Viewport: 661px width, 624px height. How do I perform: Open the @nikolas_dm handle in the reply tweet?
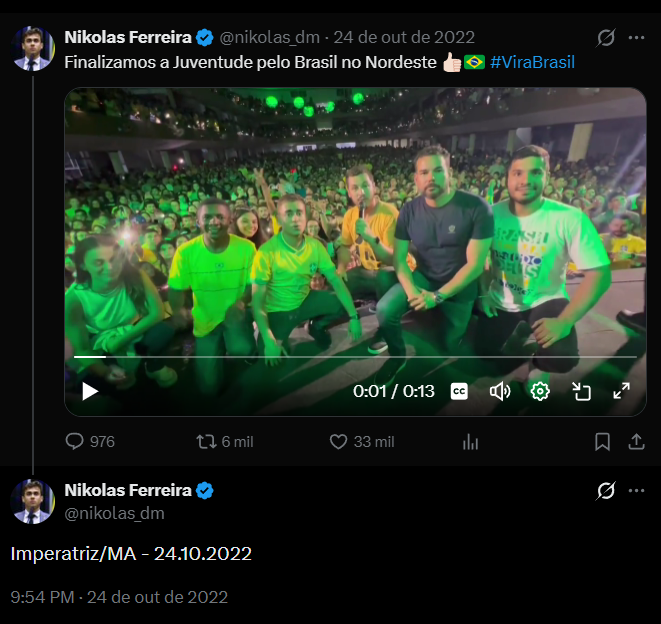114,513
